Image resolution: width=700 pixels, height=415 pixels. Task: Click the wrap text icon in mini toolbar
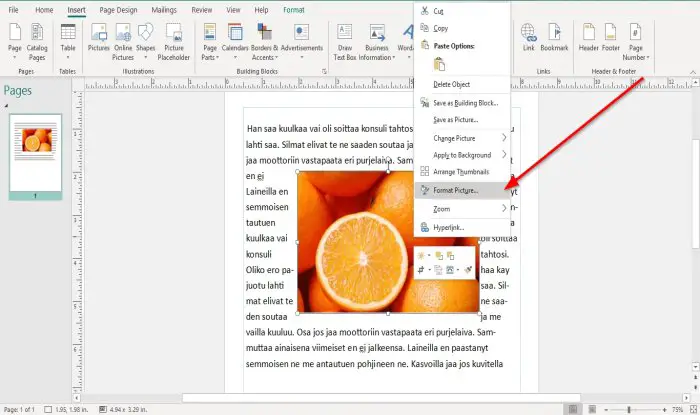[438, 270]
